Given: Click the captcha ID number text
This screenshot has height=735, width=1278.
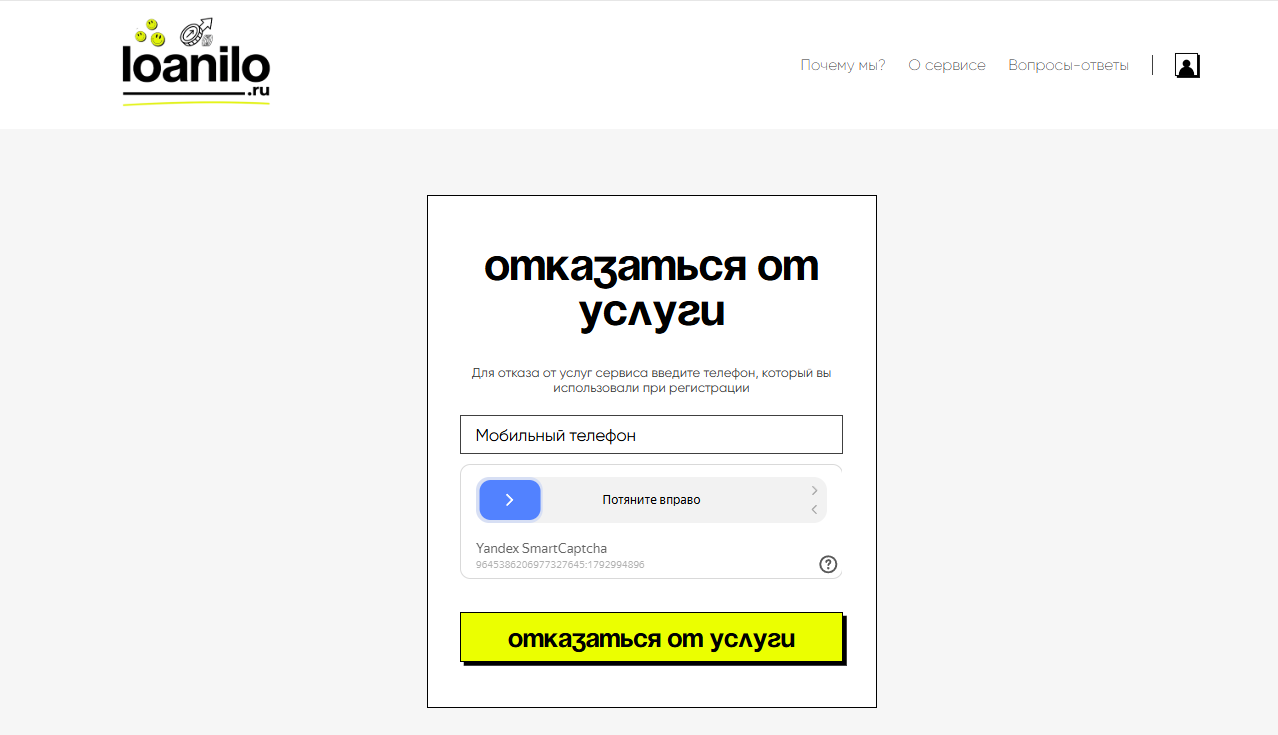Looking at the screenshot, I should coord(560,565).
